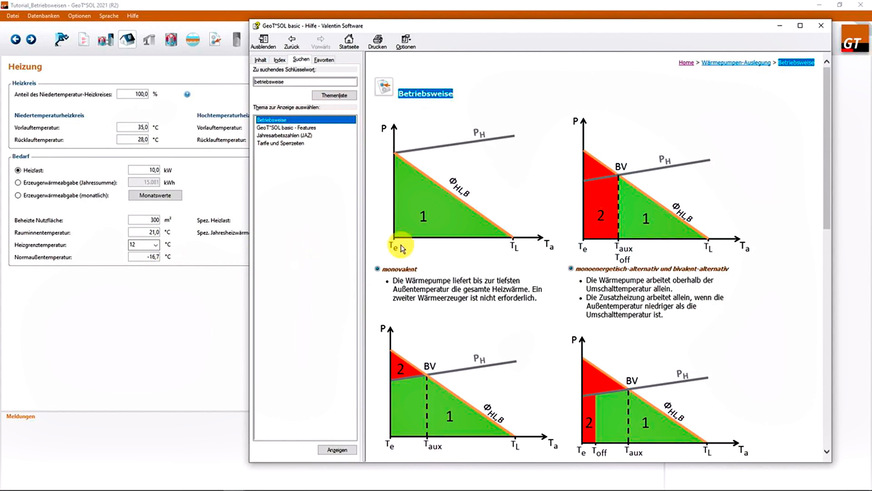Go to help Startseite home icon

coord(349,40)
